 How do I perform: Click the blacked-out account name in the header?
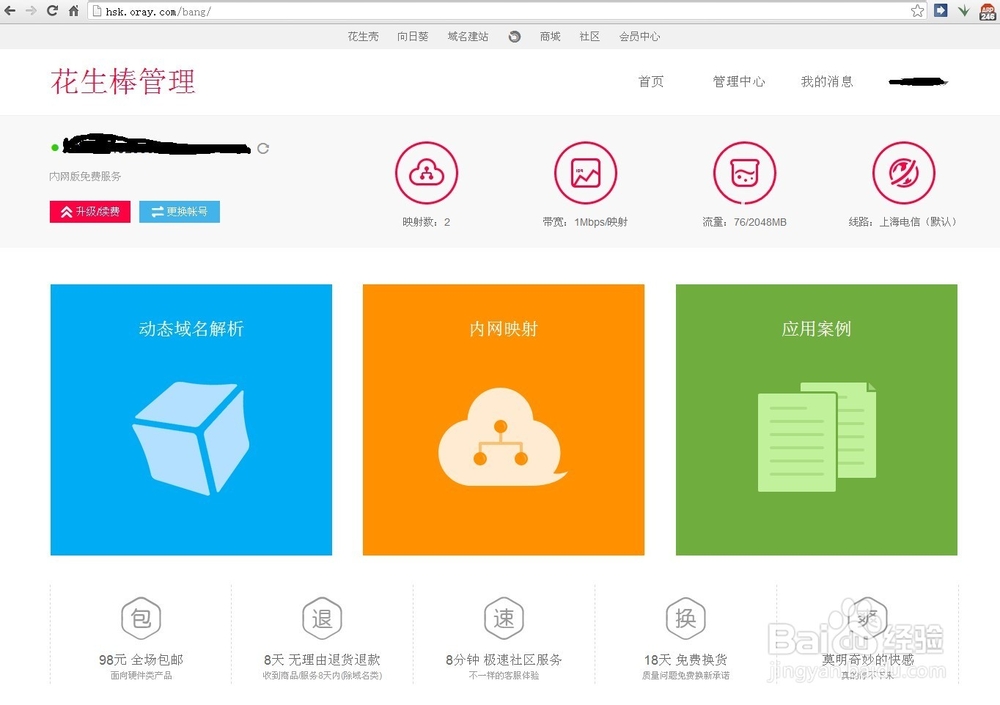[x=918, y=82]
